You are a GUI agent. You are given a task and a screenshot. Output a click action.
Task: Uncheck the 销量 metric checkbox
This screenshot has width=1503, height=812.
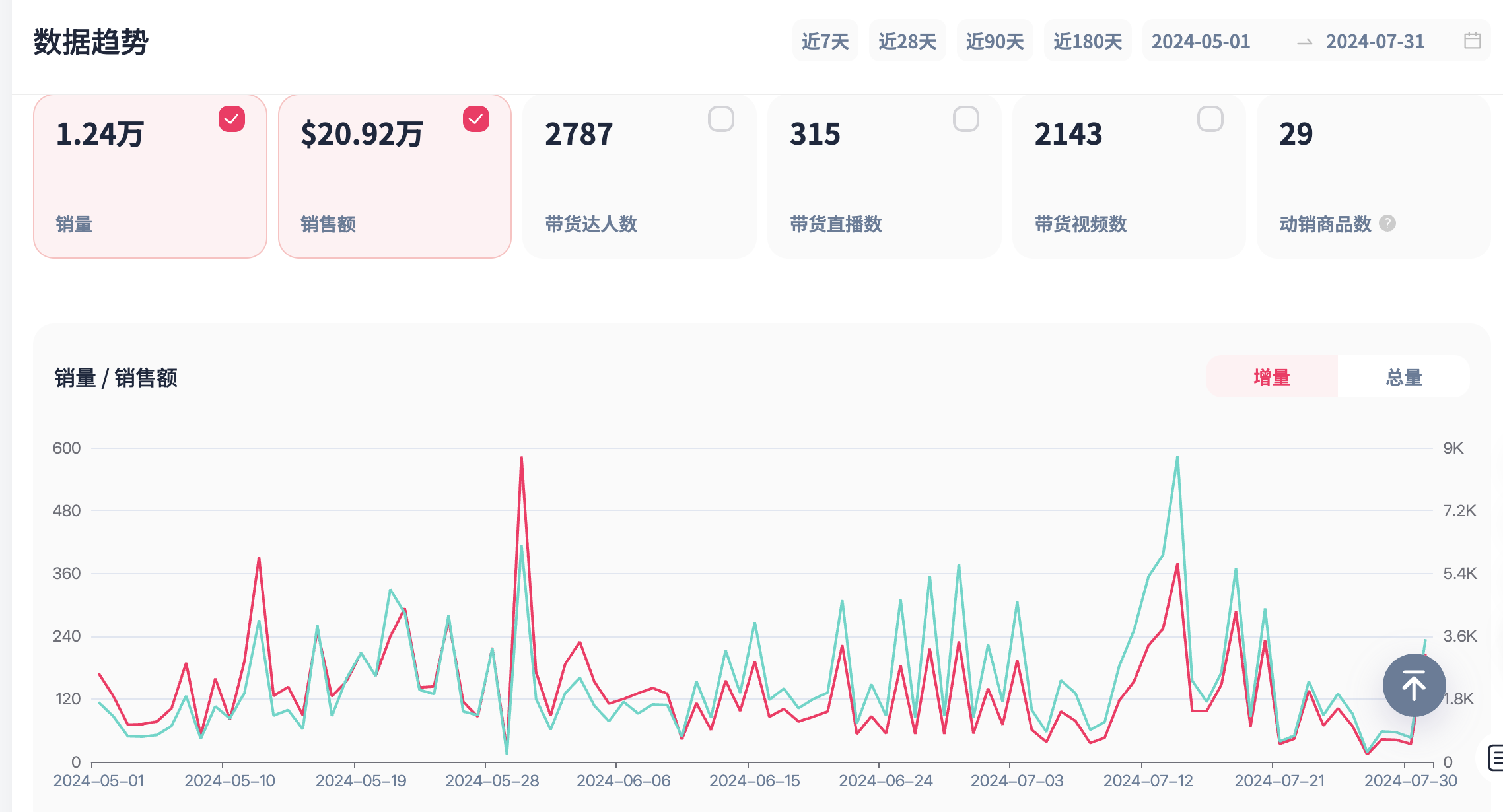point(232,119)
